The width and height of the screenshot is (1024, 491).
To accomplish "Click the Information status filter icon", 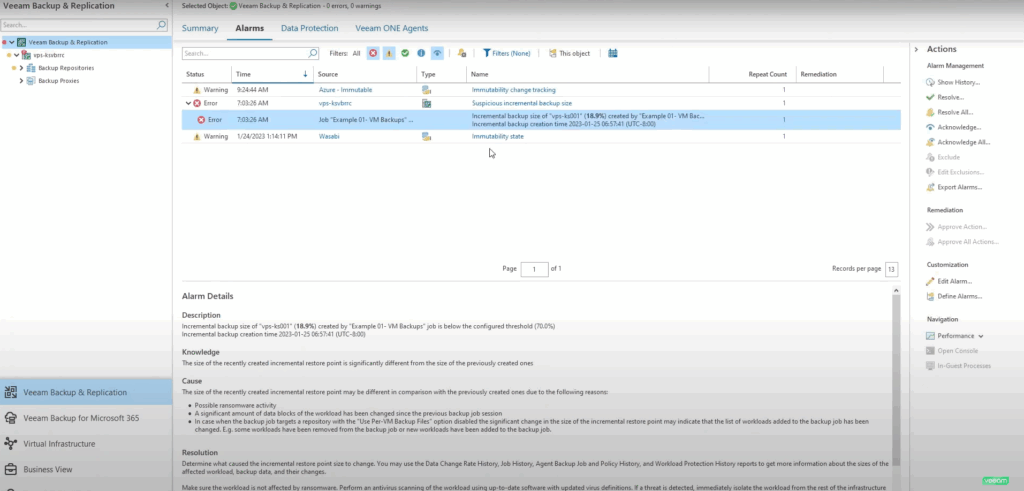I will 421,53.
